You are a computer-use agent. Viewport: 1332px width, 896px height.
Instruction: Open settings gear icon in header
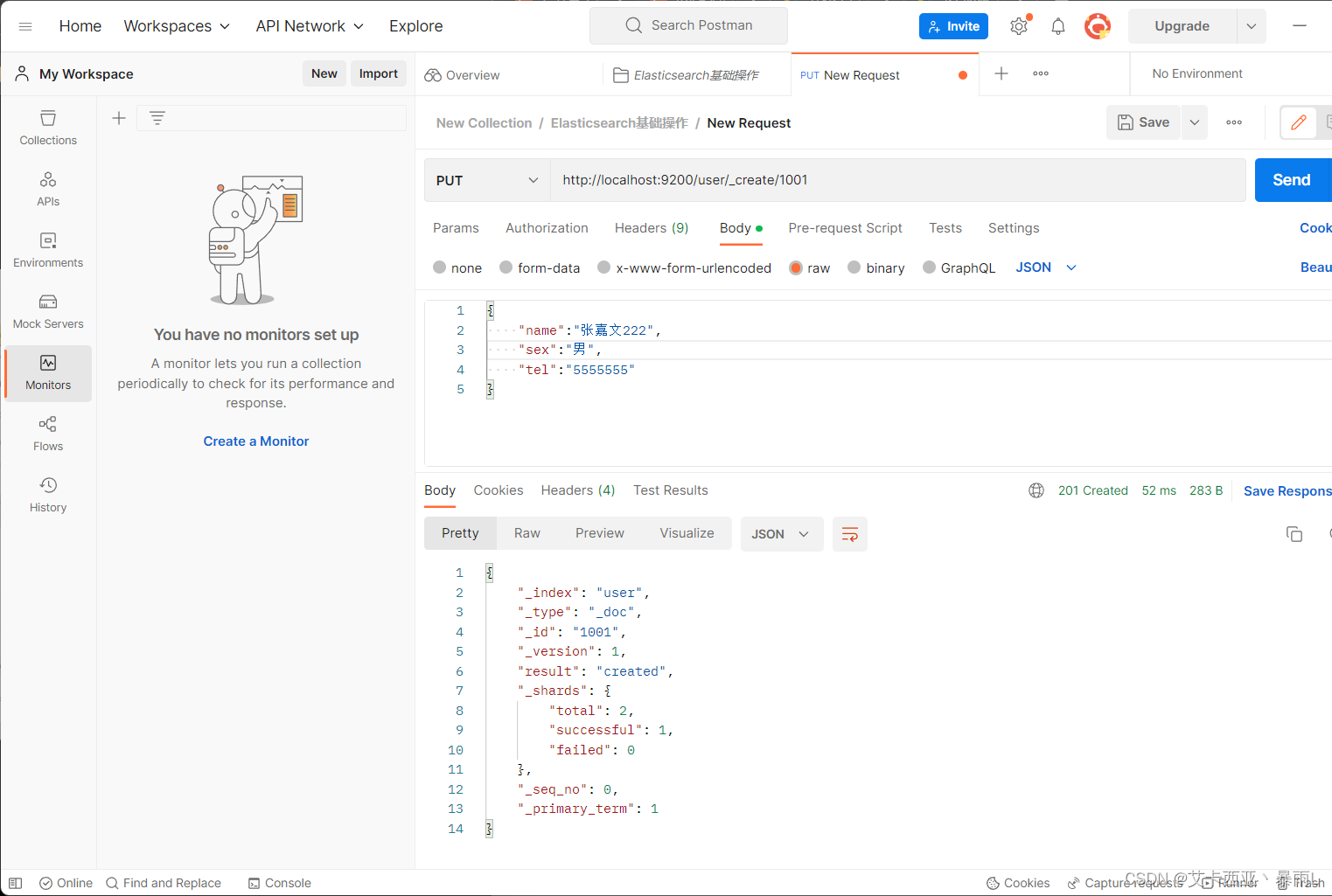click(x=1019, y=26)
